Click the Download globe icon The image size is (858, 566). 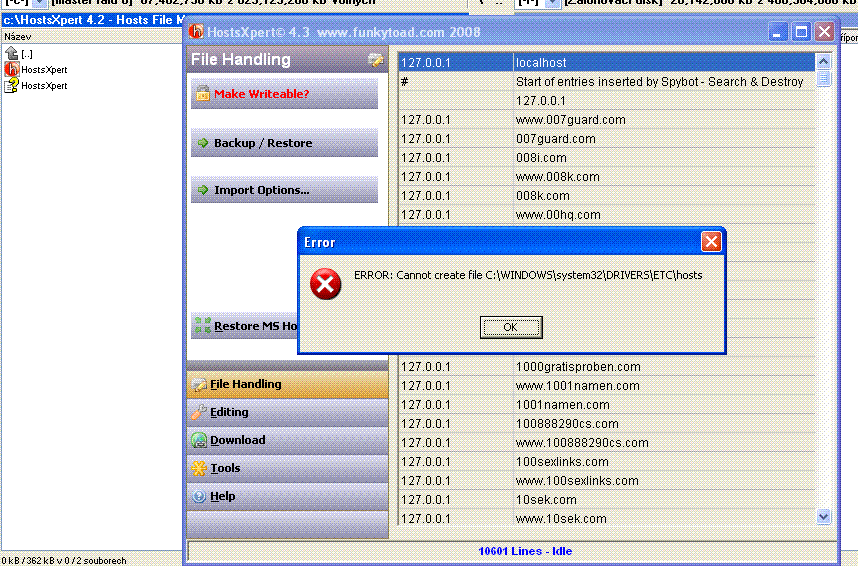pyautogui.click(x=199, y=440)
